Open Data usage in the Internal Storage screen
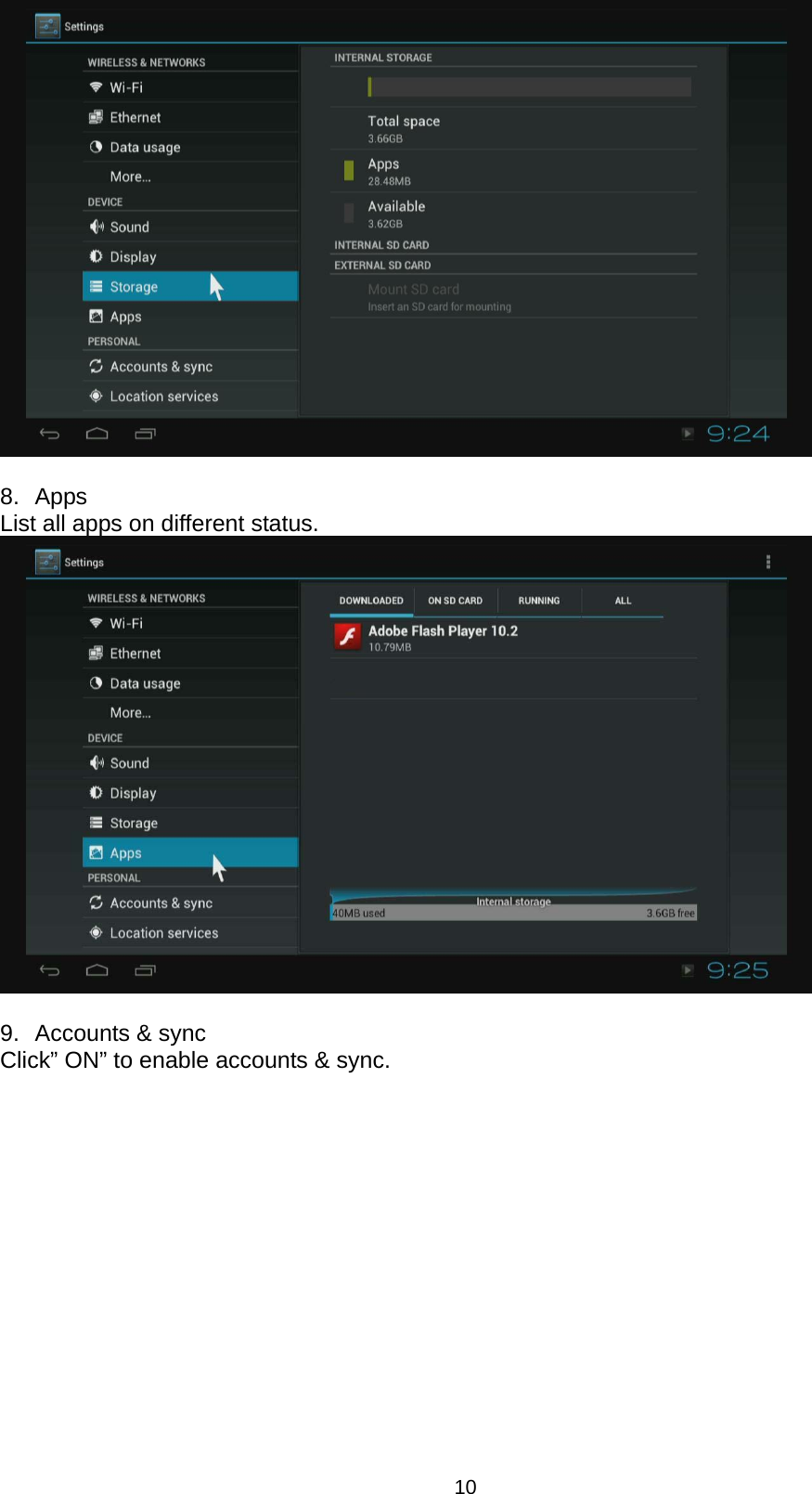The image size is (812, 1494). pos(190,147)
